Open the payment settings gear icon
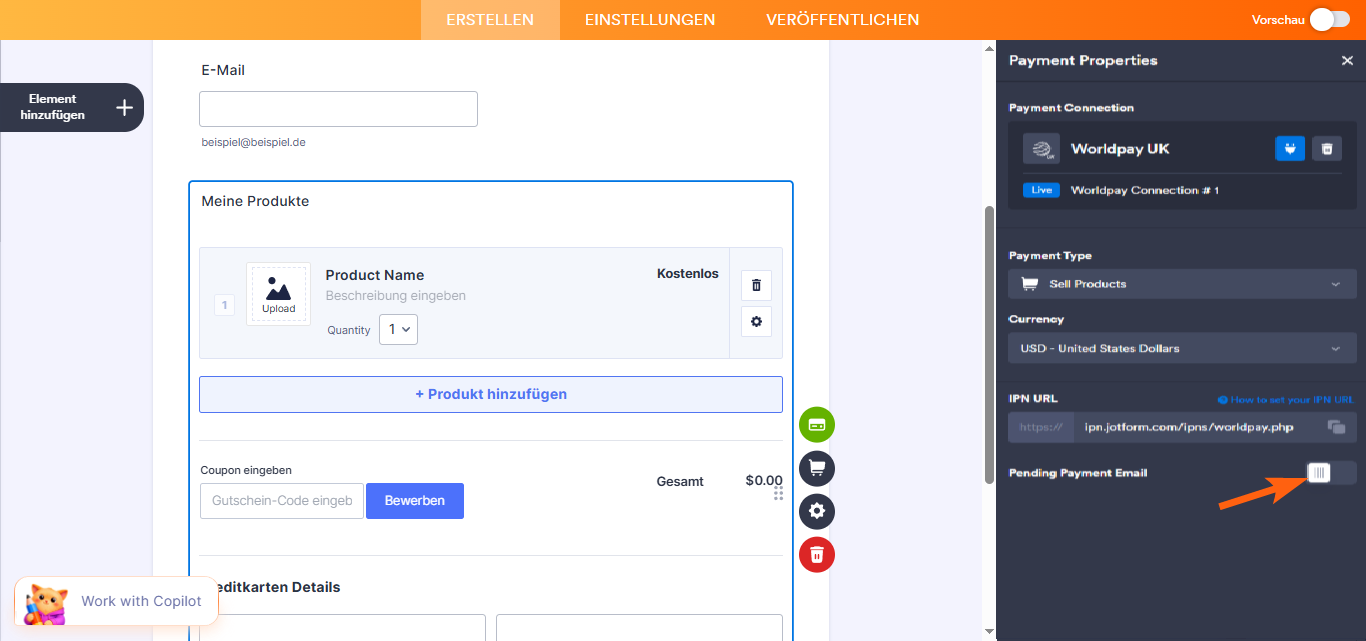The height and width of the screenshot is (641, 1366). pos(817,511)
